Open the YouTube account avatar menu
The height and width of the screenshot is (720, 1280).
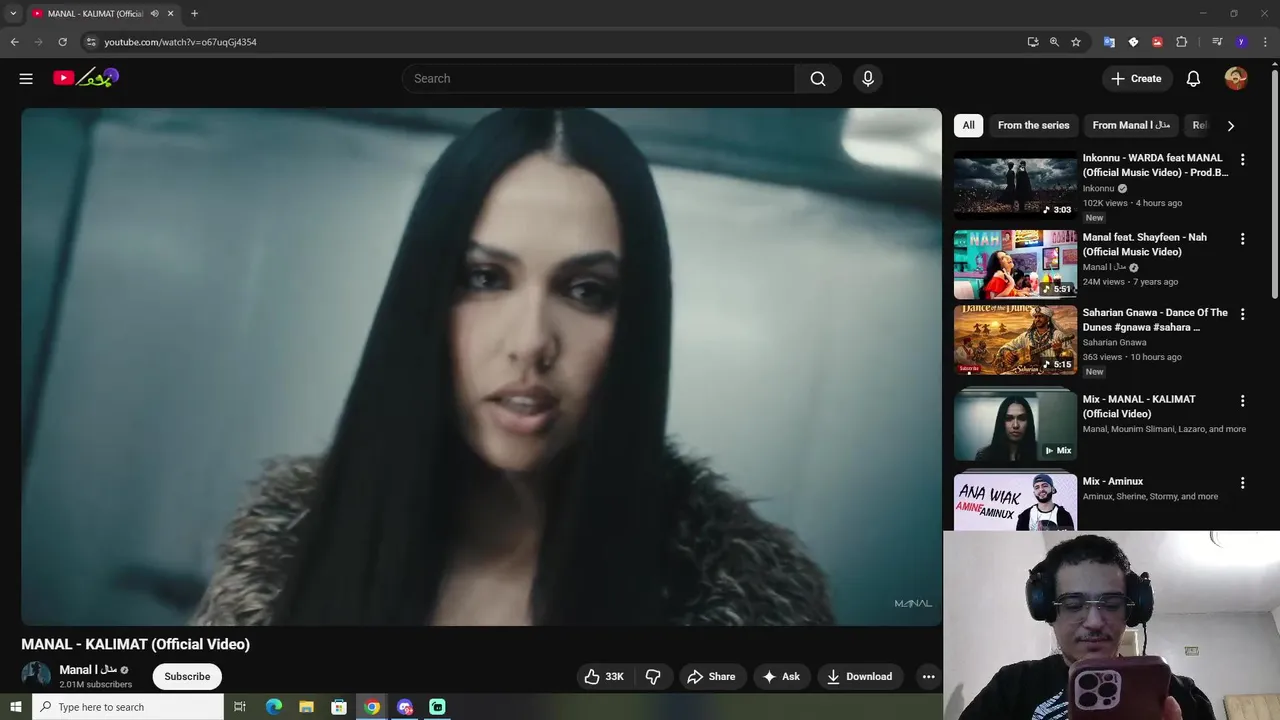(x=1236, y=78)
